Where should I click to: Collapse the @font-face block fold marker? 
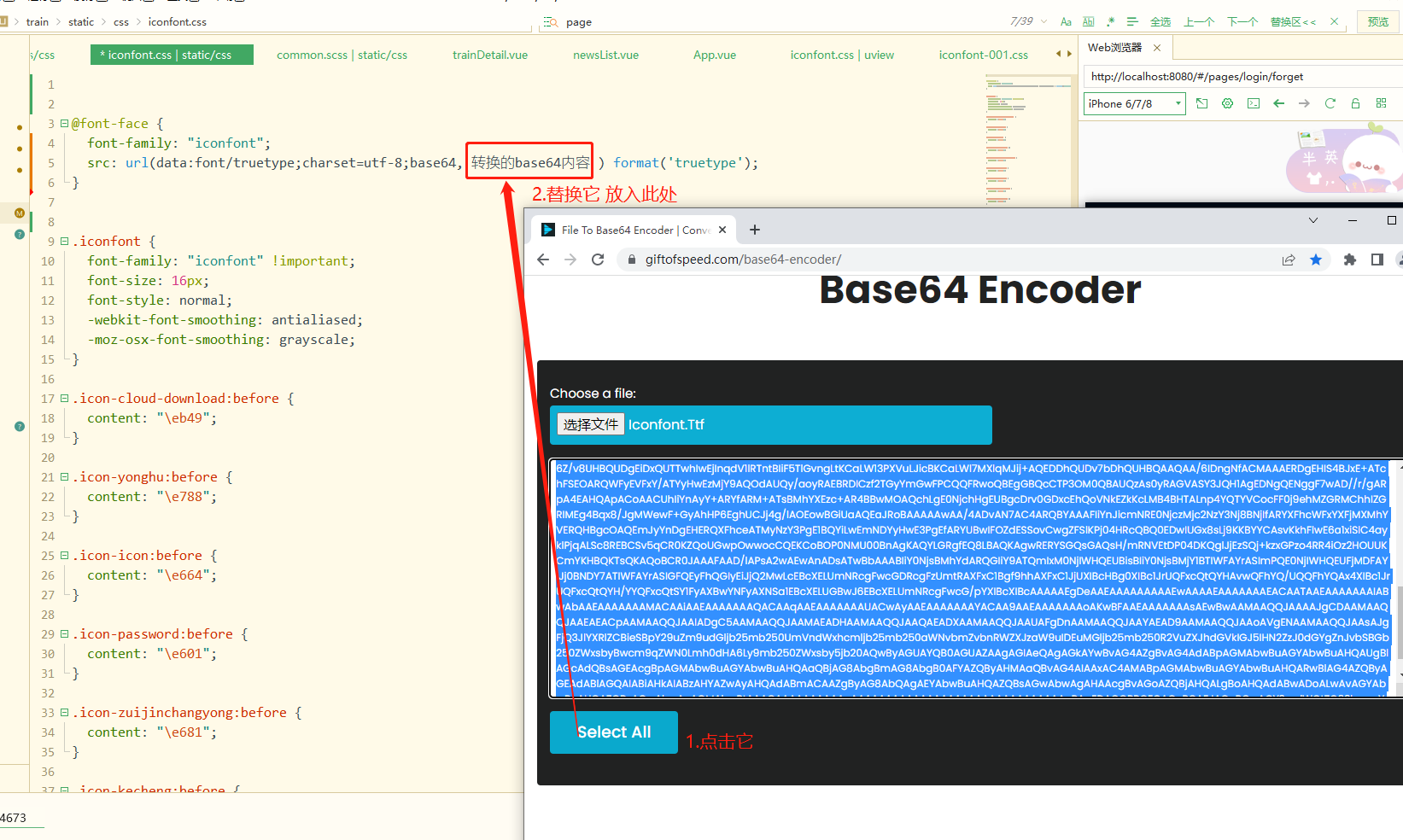pos(64,124)
